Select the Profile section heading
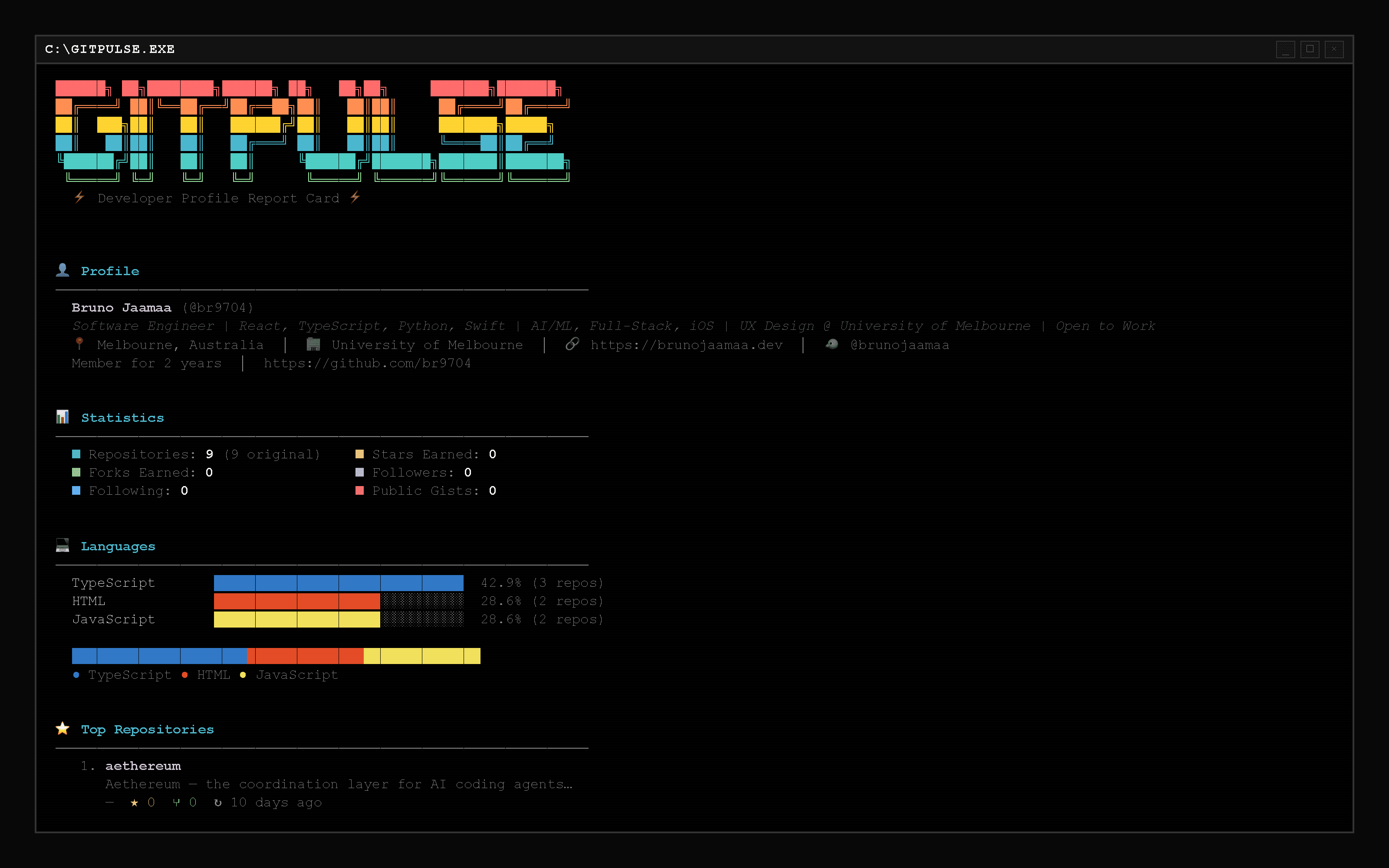1389x868 pixels. tap(110, 271)
